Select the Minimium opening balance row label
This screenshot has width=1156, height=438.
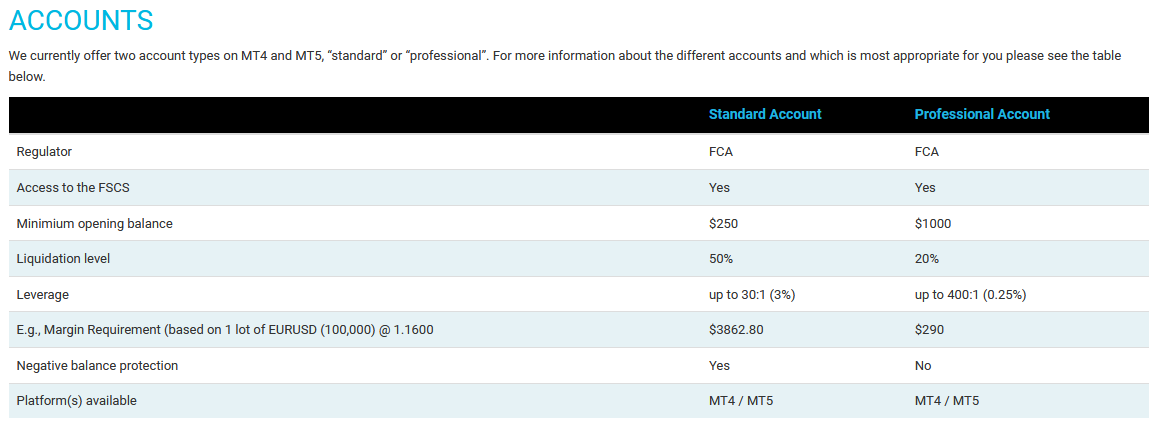tap(94, 223)
